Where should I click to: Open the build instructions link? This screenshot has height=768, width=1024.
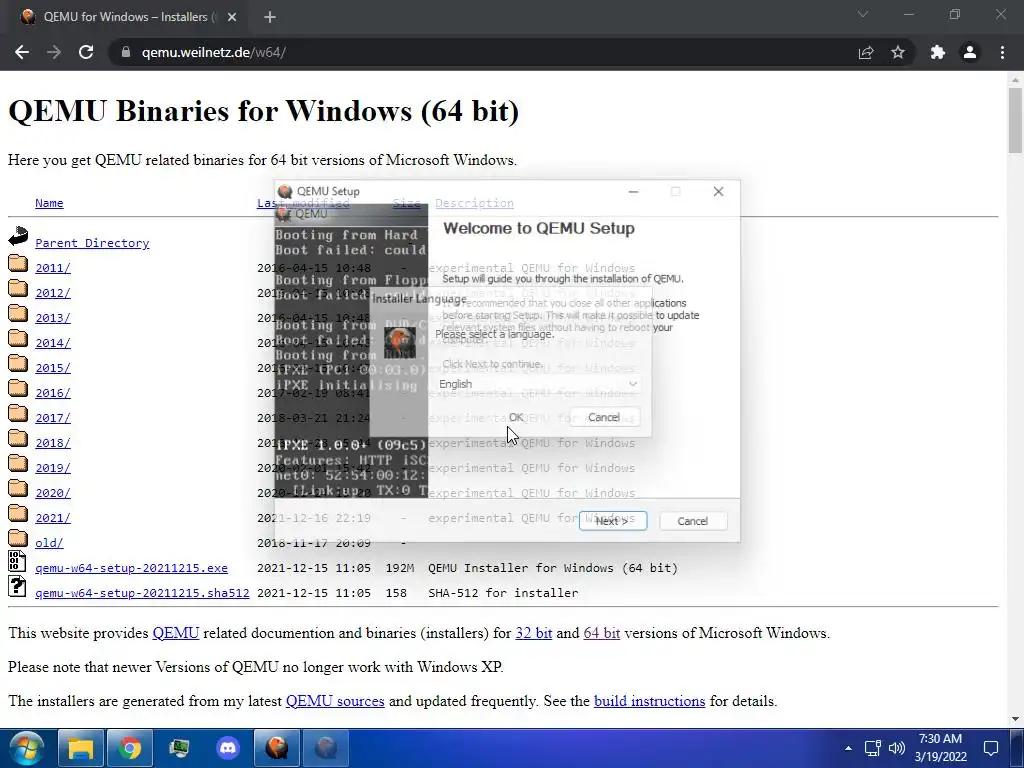[x=649, y=701]
